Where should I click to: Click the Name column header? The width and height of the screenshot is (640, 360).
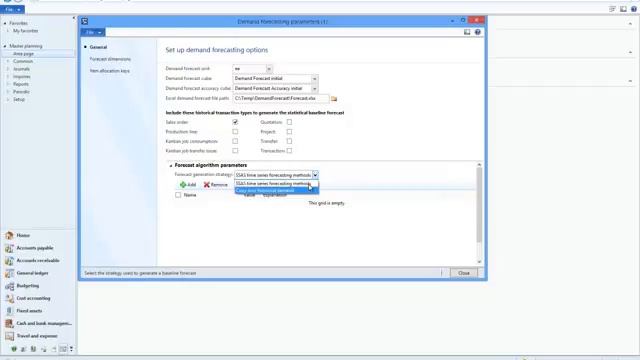pyautogui.click(x=190, y=195)
